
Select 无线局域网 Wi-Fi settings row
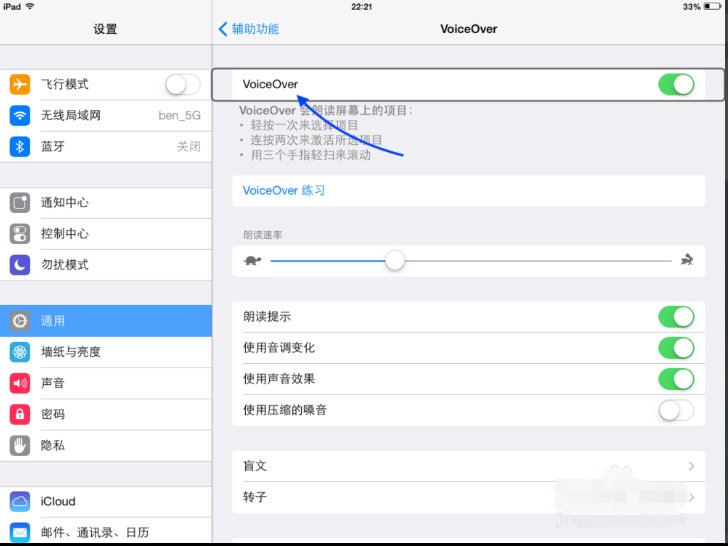coord(106,115)
